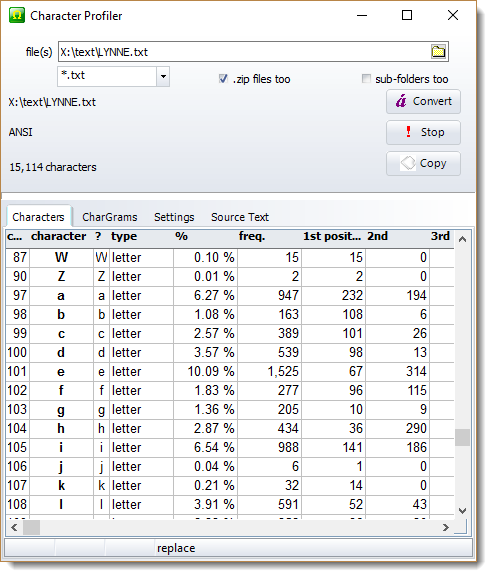Enable the sub-folders too checkbox

pos(366,79)
